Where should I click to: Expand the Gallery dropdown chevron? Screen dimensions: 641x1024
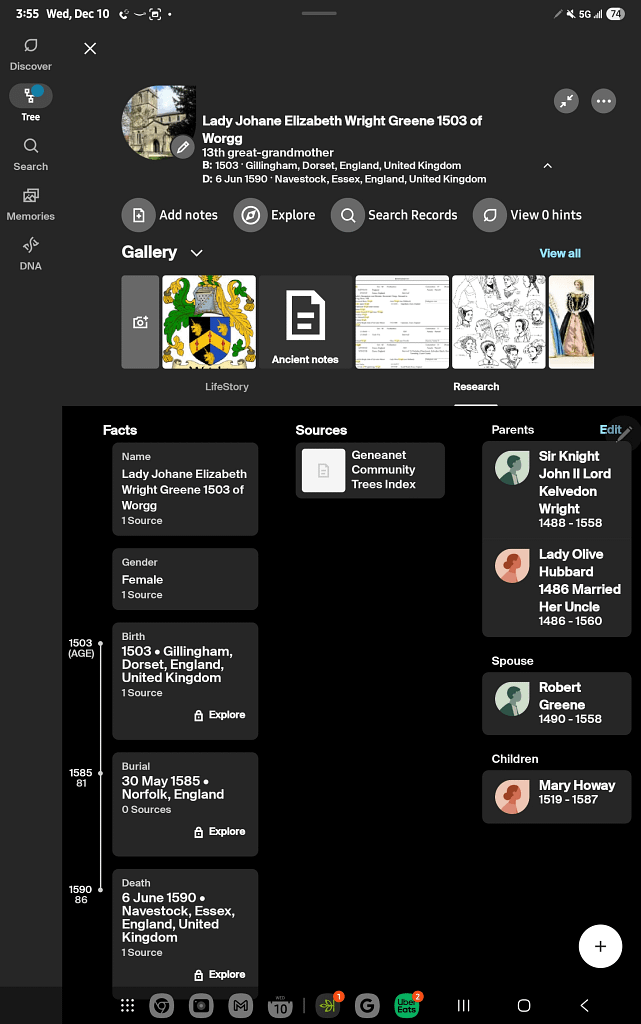(197, 253)
